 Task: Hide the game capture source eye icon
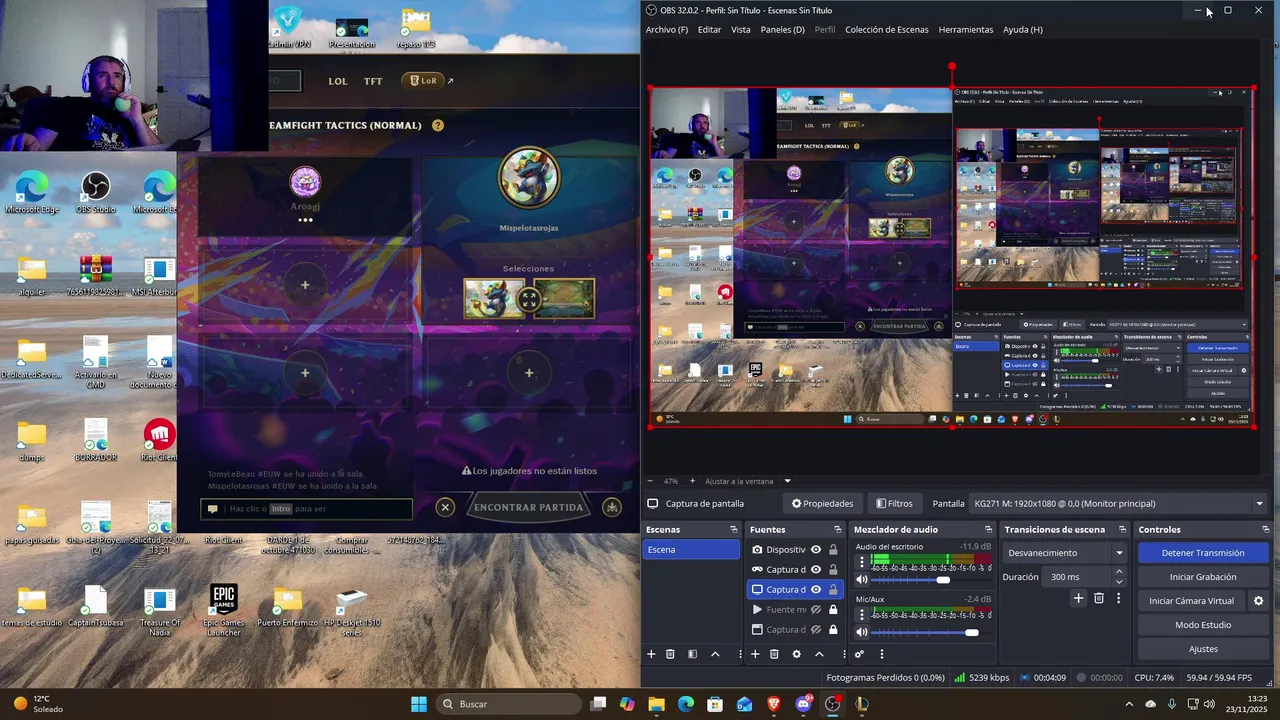pos(816,570)
